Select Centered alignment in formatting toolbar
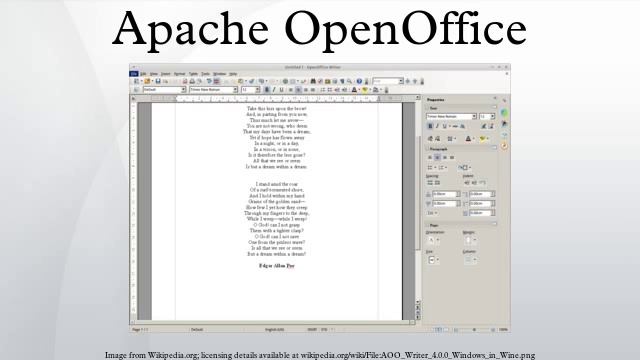This screenshot has width=640, height=360. [298, 89]
